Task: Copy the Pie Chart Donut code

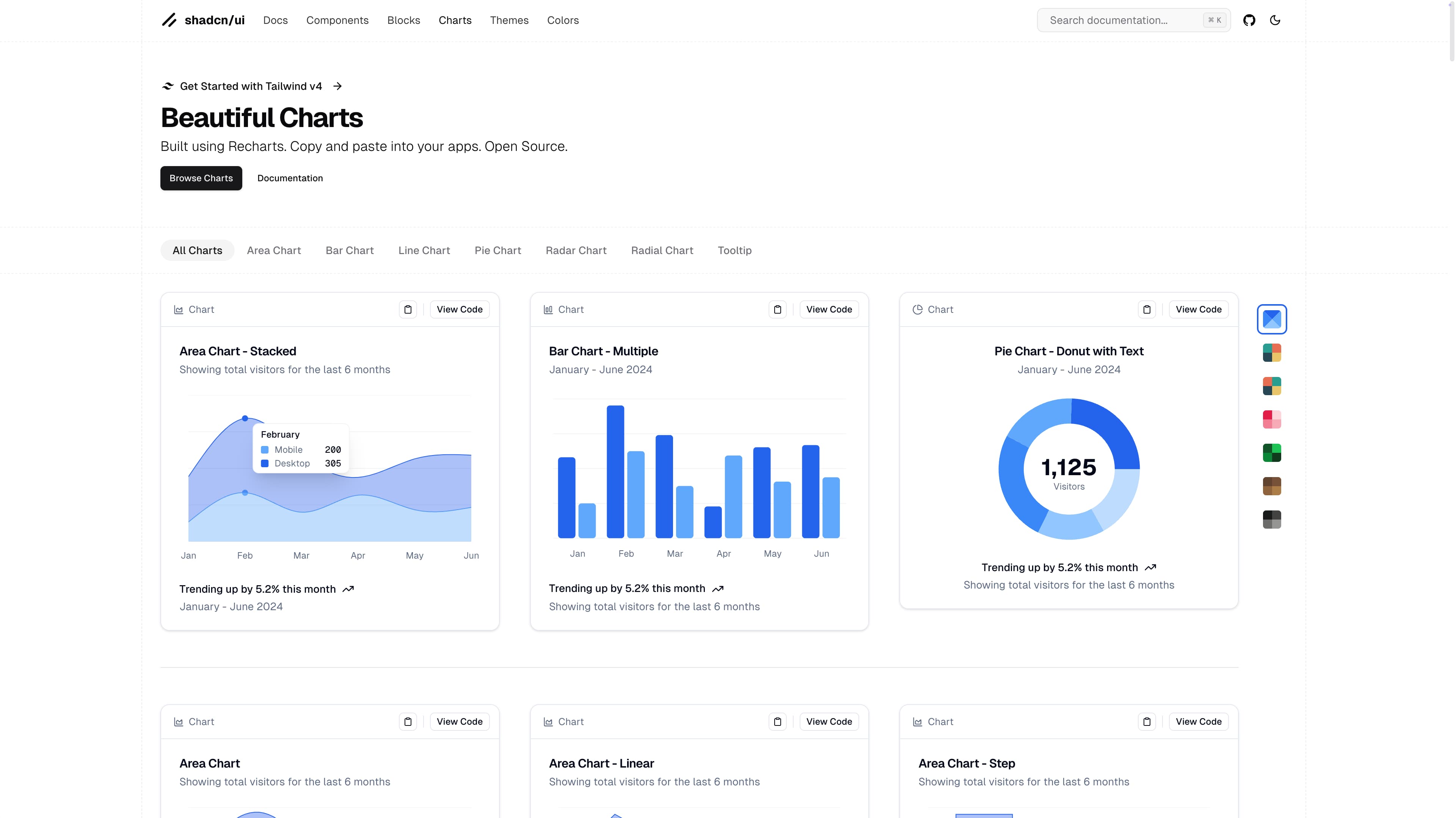Action: coord(1147,309)
